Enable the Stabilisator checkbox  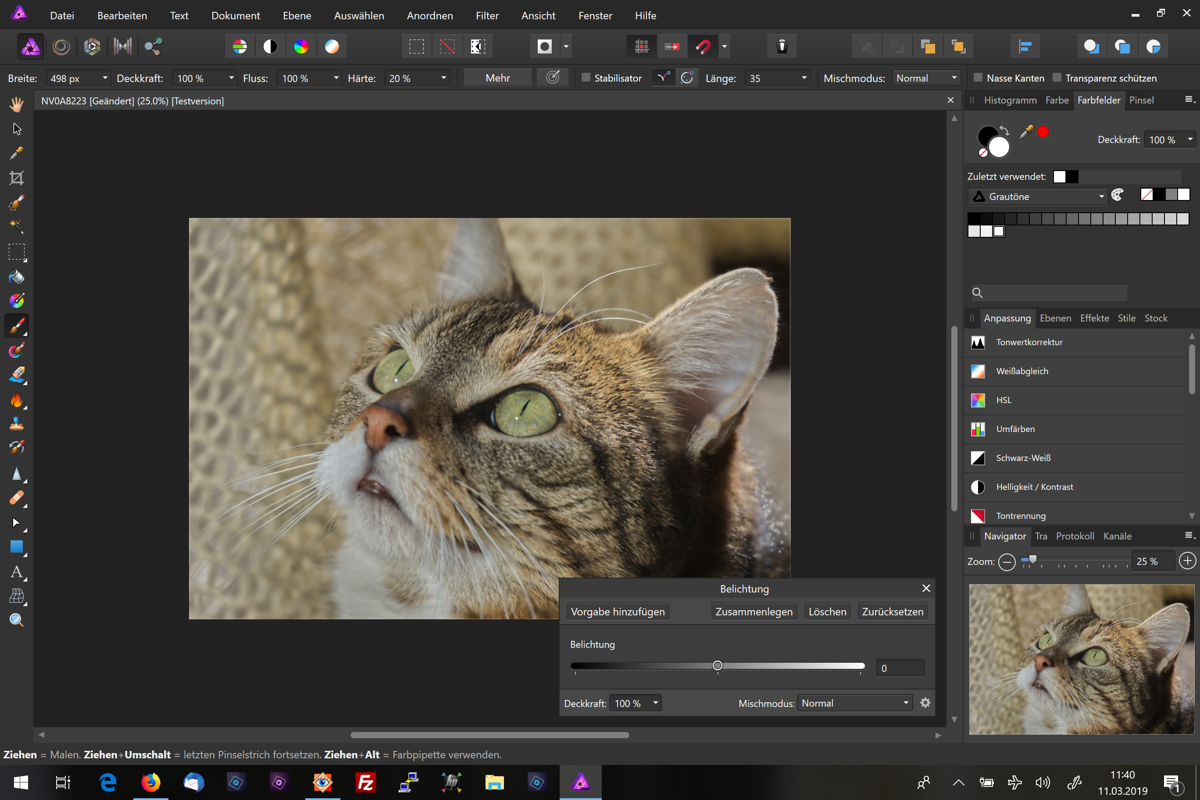(586, 78)
